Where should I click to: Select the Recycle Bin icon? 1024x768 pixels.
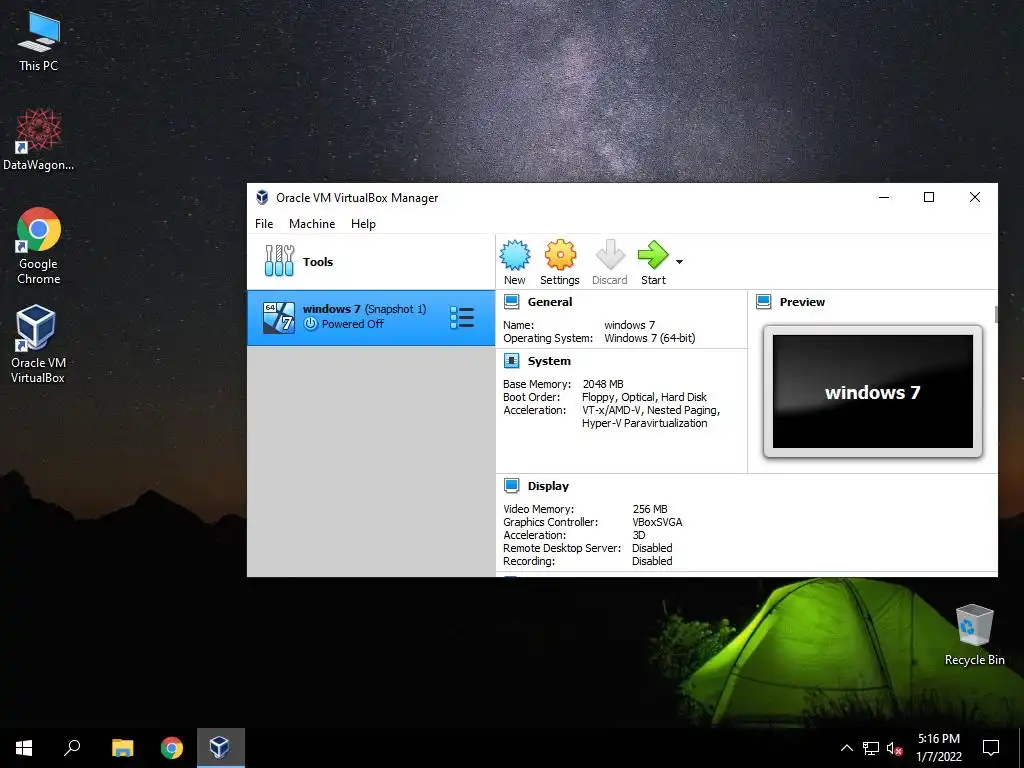(974, 635)
